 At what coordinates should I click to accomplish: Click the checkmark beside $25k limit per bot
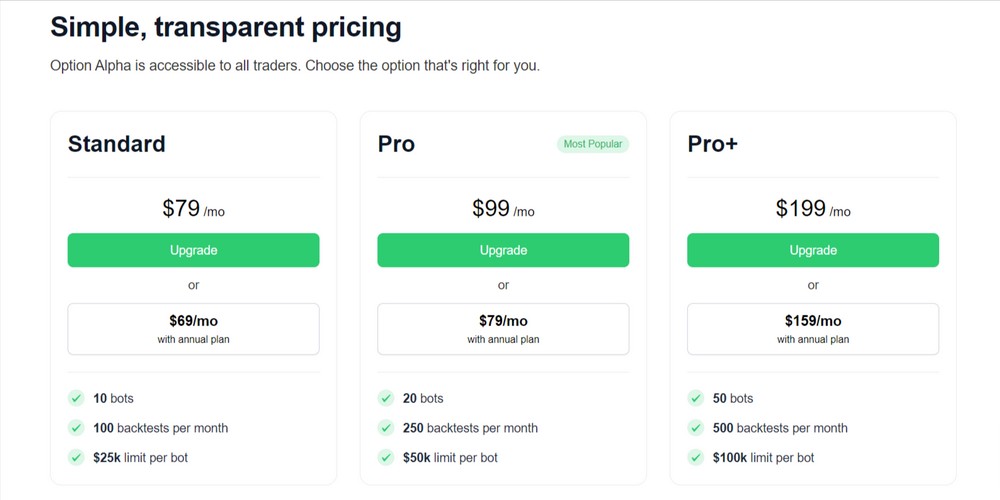click(76, 457)
